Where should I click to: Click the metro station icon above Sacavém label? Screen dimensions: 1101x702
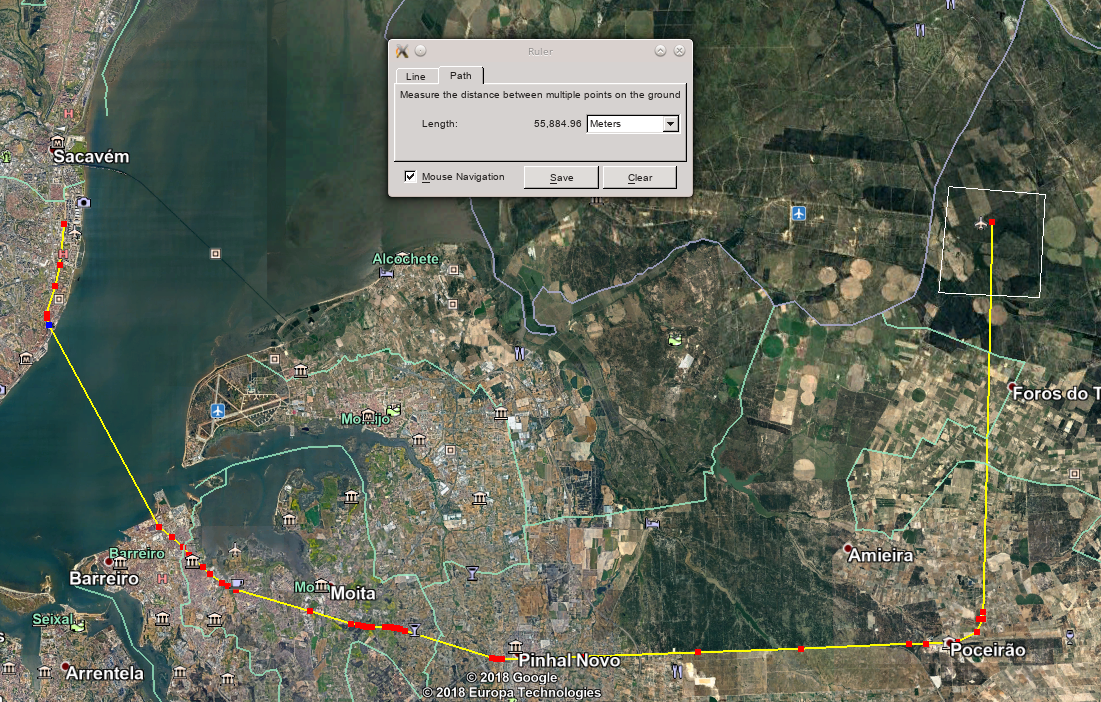[57, 143]
